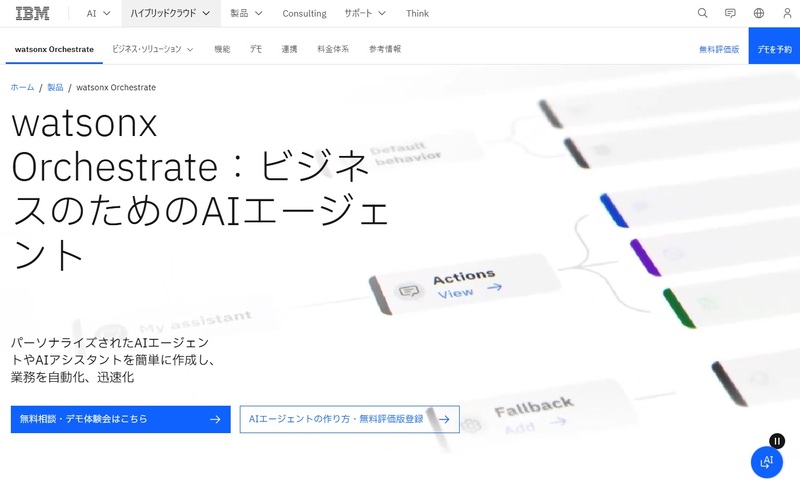Expand the ハイブリッドクラウド menu
The image size is (800, 480).
170,13
